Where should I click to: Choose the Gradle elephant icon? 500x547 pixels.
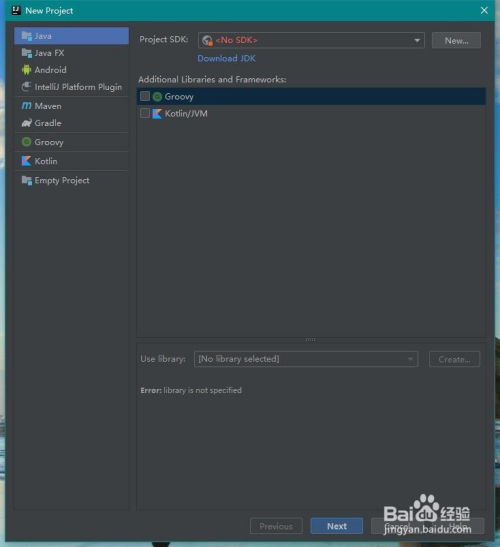click(x=27, y=123)
